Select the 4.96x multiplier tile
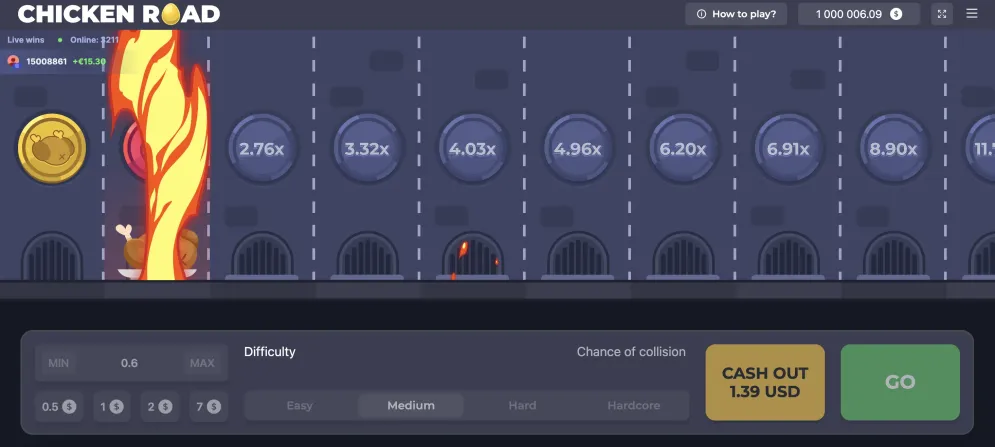995x447 pixels. (577, 149)
